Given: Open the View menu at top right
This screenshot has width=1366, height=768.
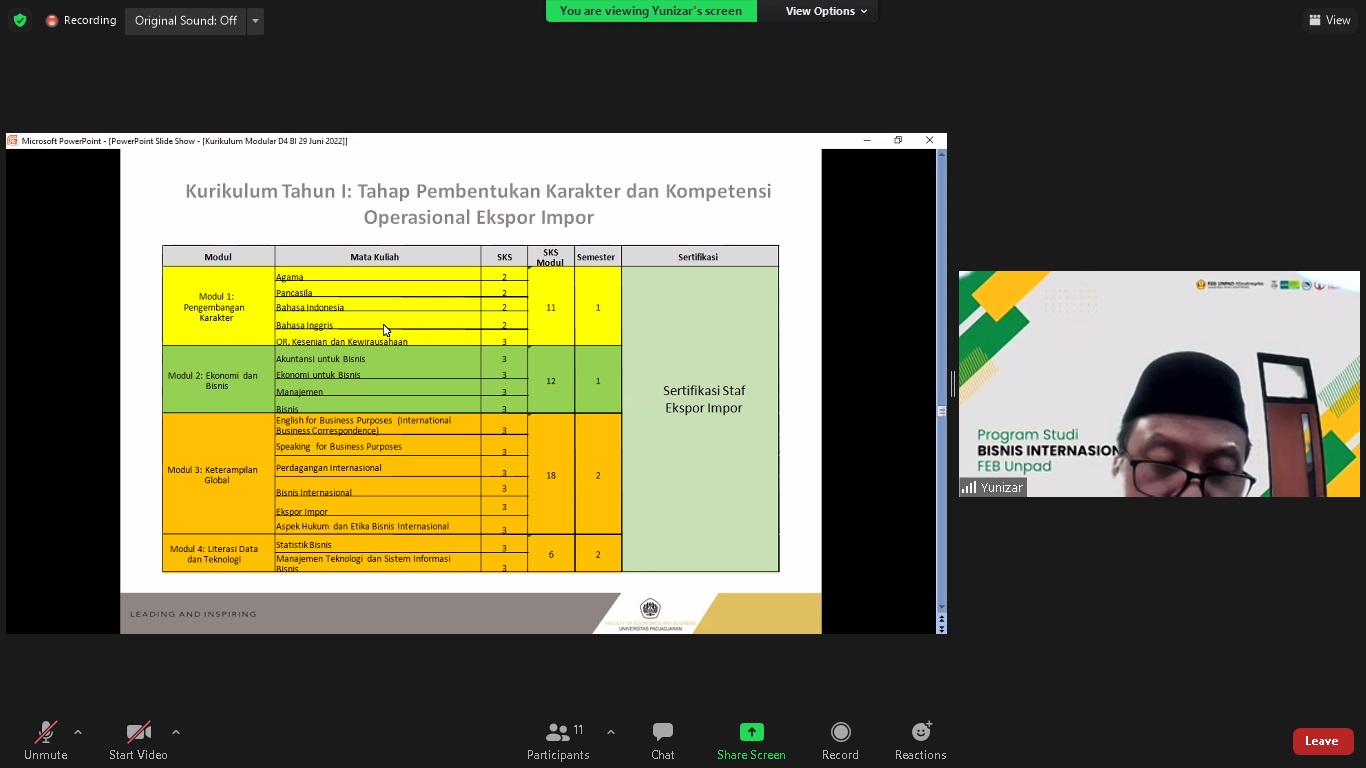Looking at the screenshot, I should tap(1329, 20).
